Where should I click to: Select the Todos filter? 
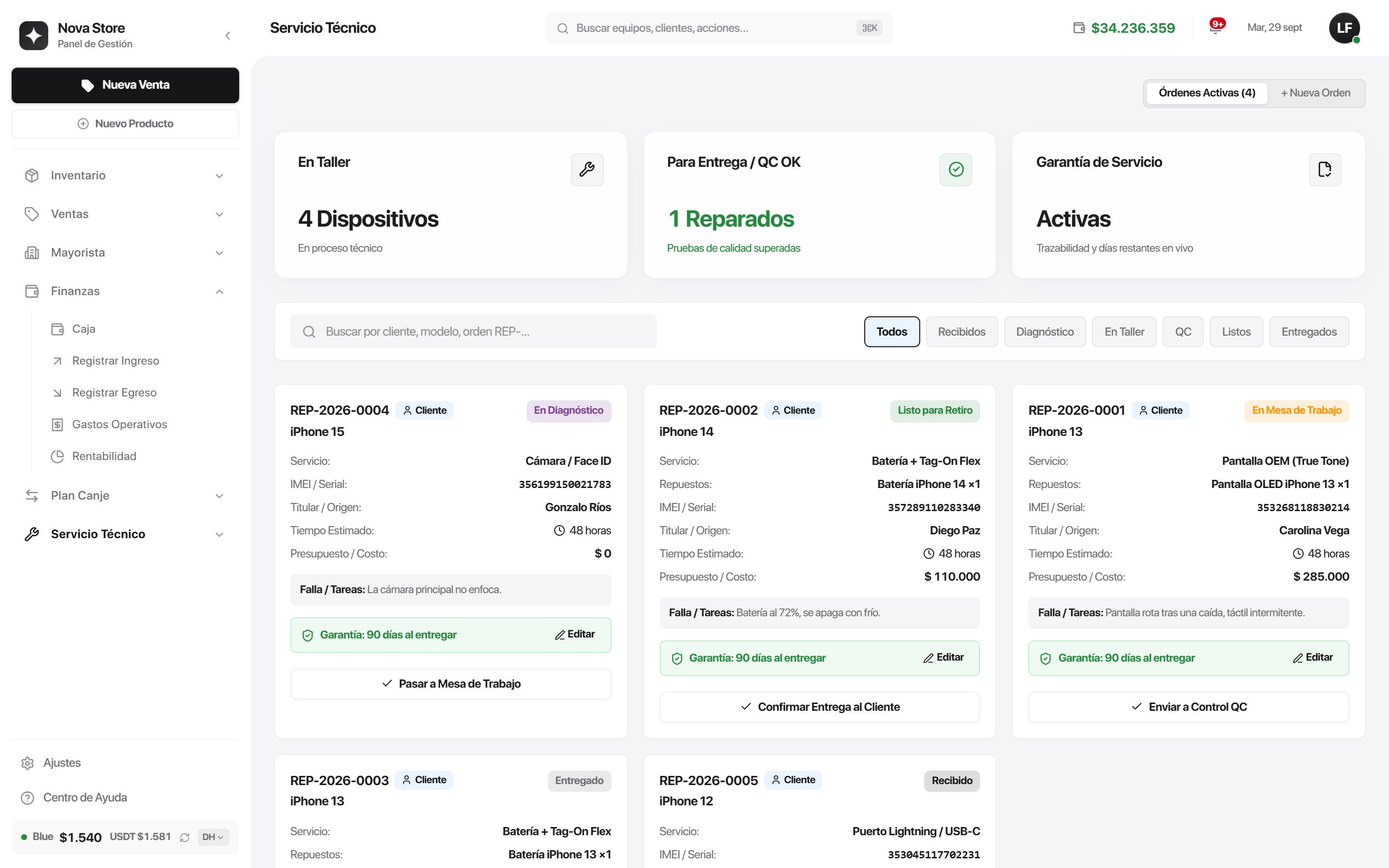(x=891, y=332)
